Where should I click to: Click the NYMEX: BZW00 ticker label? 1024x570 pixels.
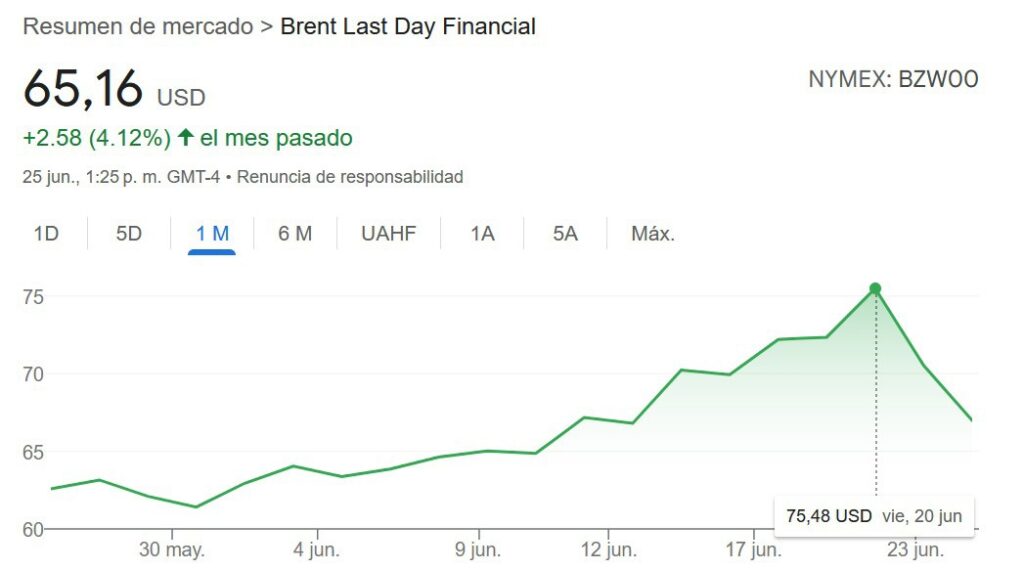click(893, 80)
